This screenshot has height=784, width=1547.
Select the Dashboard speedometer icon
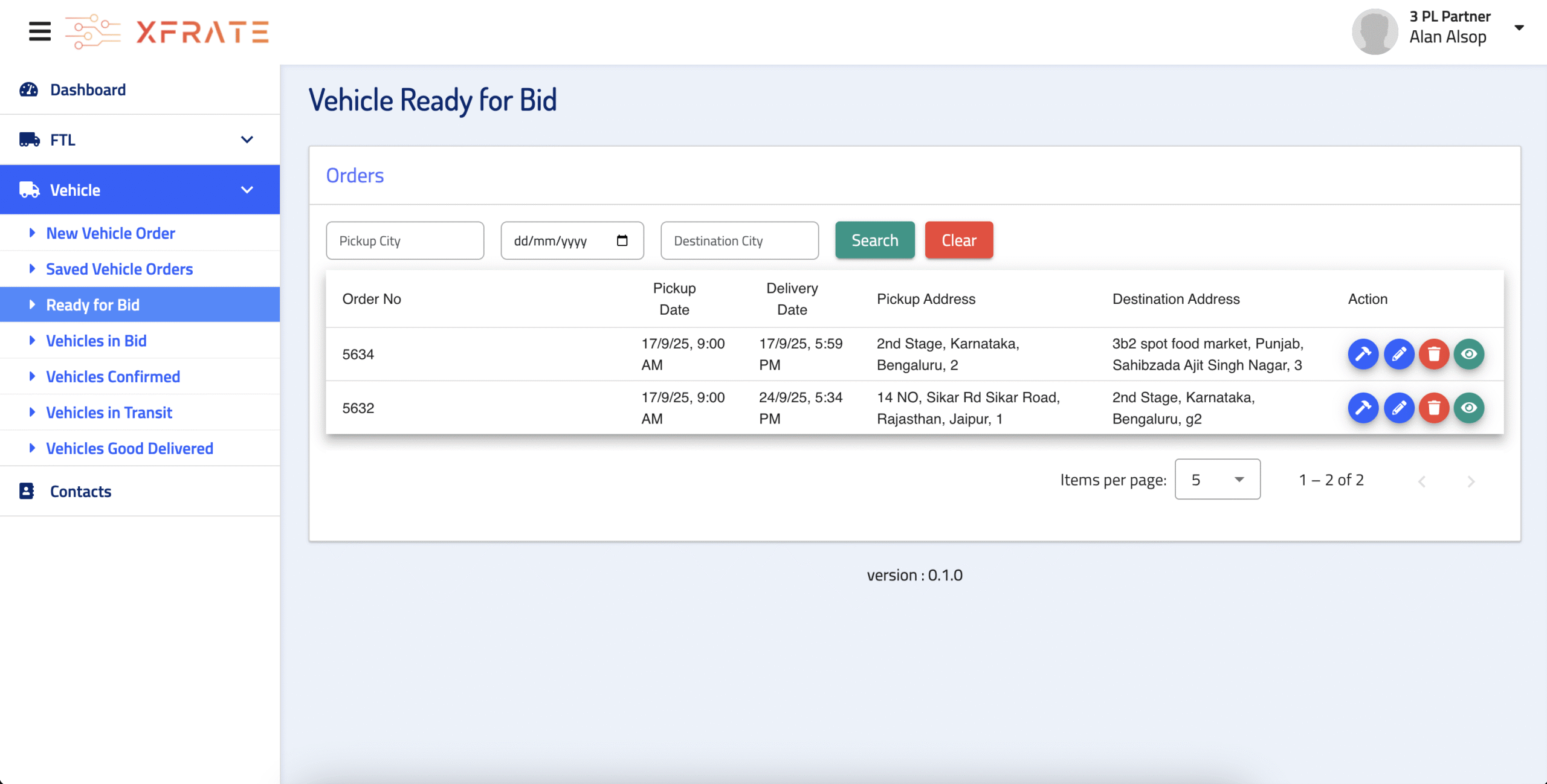click(28, 89)
